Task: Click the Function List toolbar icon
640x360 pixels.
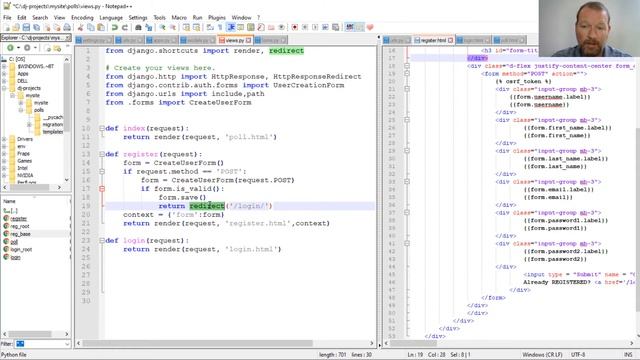Action: click(261, 27)
